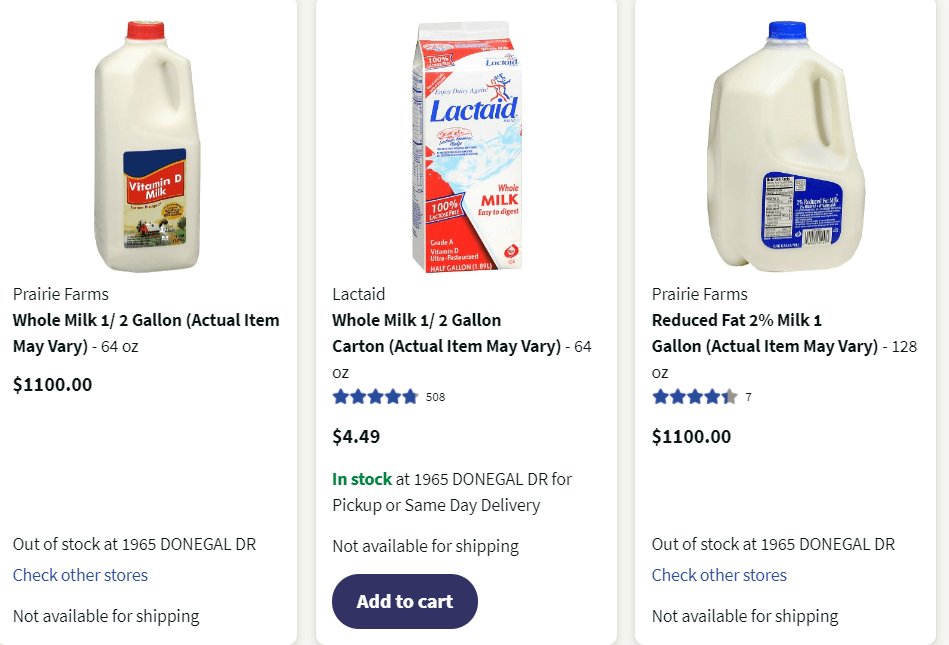Click the $1100.00 price under Reduced Fat Milk
Screen dimensions: 949x645
[691, 436]
